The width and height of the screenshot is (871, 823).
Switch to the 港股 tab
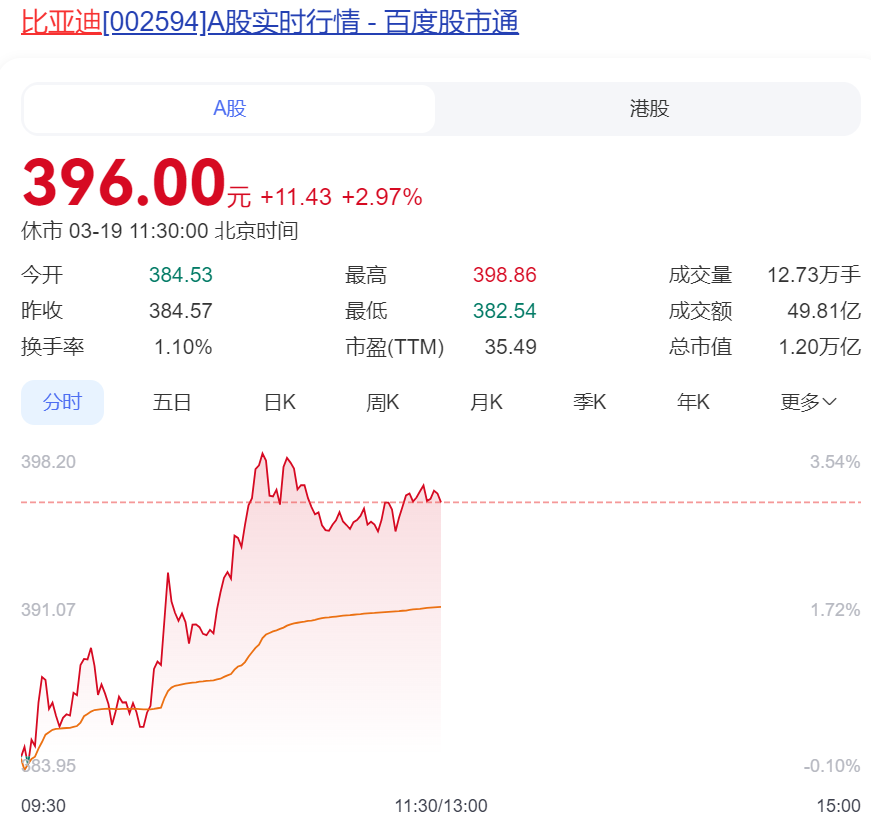649,109
